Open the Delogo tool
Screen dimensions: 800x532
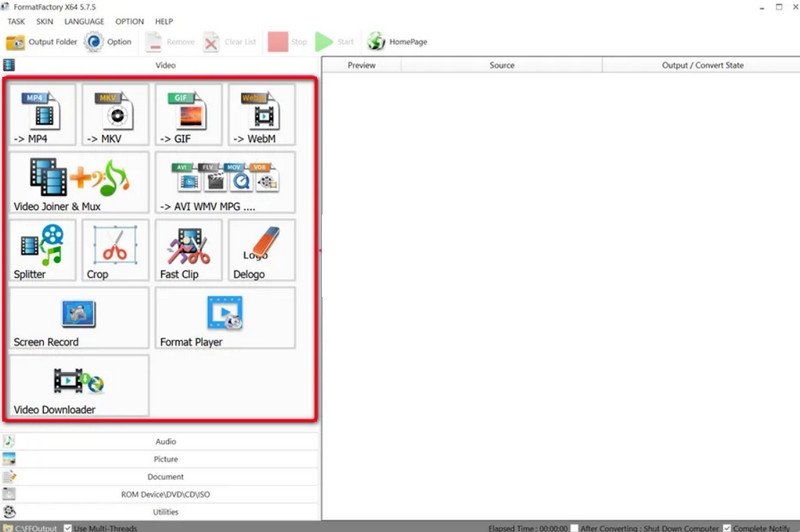click(x=261, y=250)
